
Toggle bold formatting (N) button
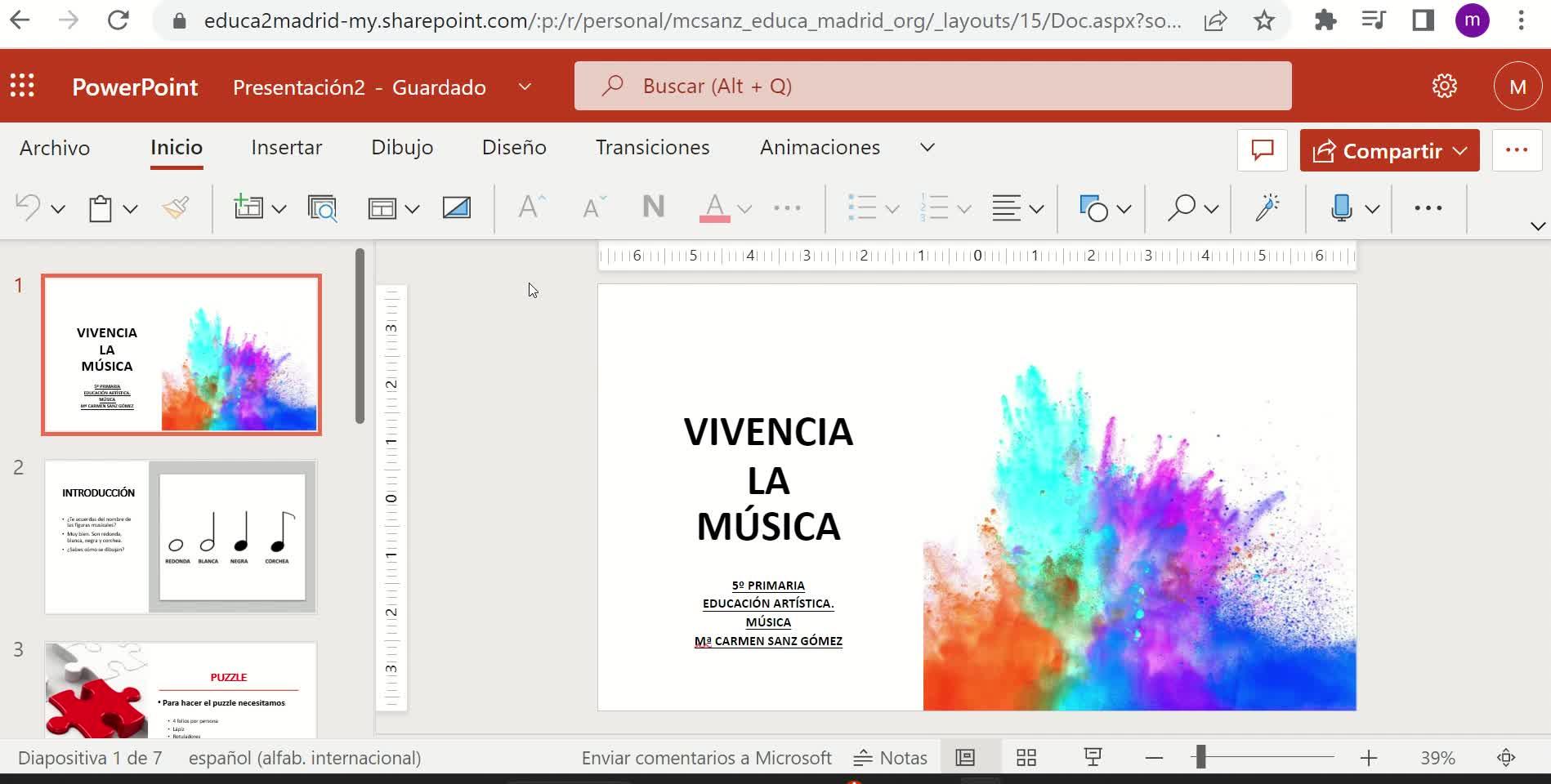[x=653, y=208]
